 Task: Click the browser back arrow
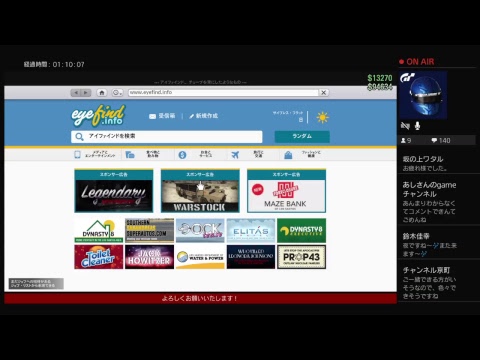pyautogui.click(x=76, y=92)
